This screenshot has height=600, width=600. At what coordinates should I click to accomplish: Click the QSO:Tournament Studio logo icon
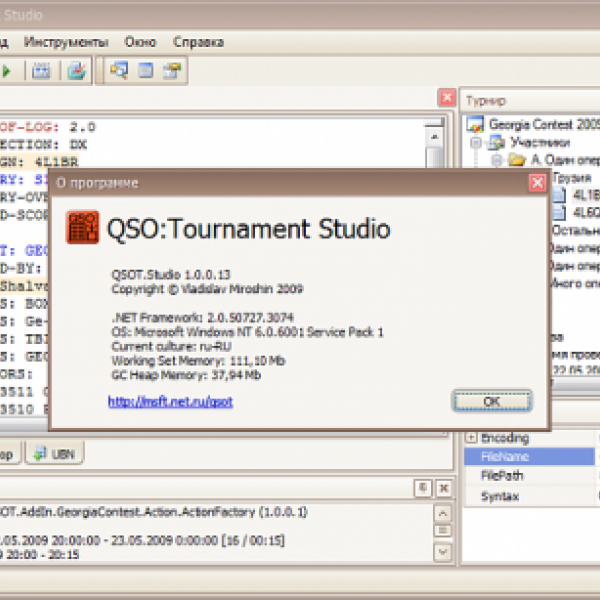[82, 227]
